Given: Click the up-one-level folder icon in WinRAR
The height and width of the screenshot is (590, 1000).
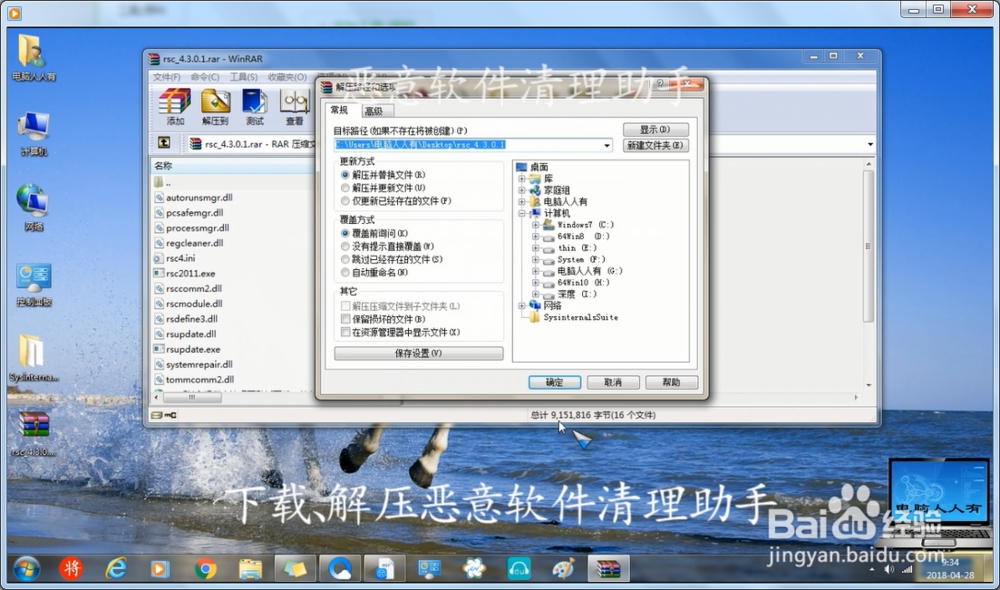Looking at the screenshot, I should [164, 143].
